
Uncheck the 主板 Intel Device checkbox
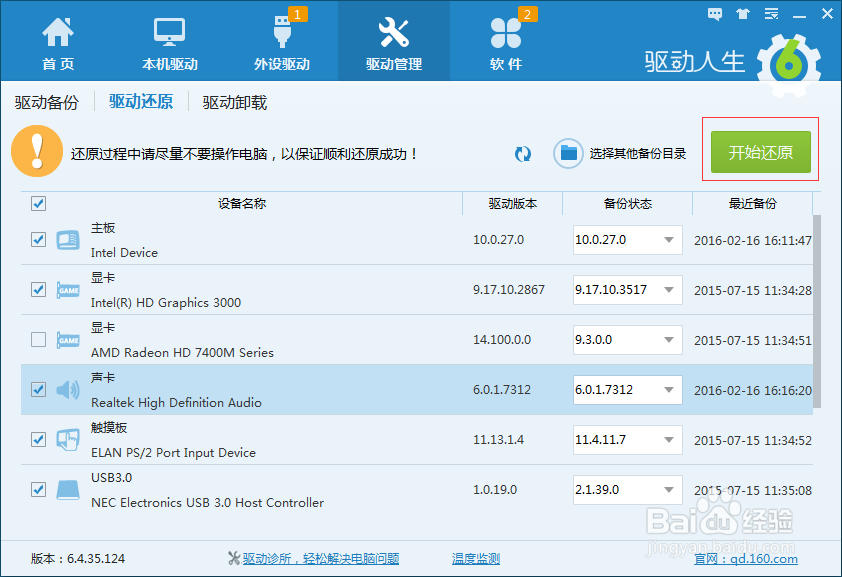[38, 239]
